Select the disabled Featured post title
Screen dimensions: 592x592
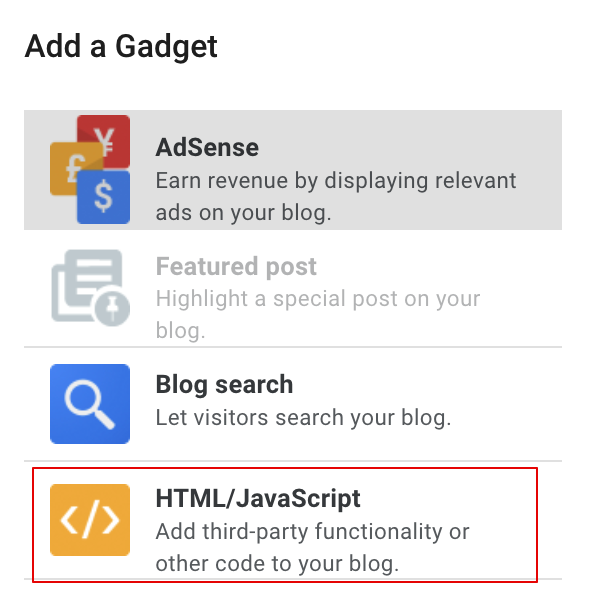pyautogui.click(x=236, y=267)
